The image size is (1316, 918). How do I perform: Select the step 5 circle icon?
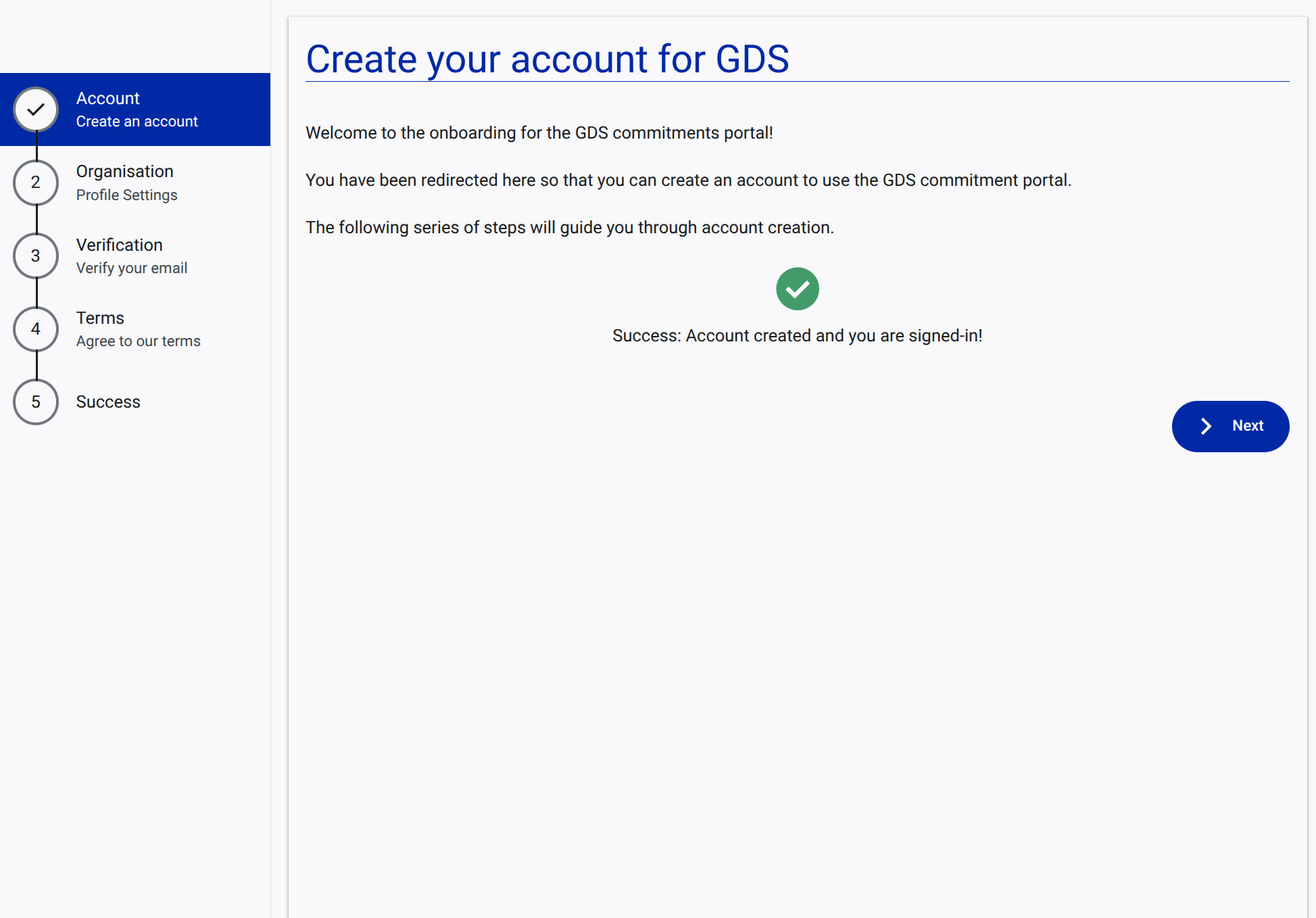pyautogui.click(x=35, y=402)
